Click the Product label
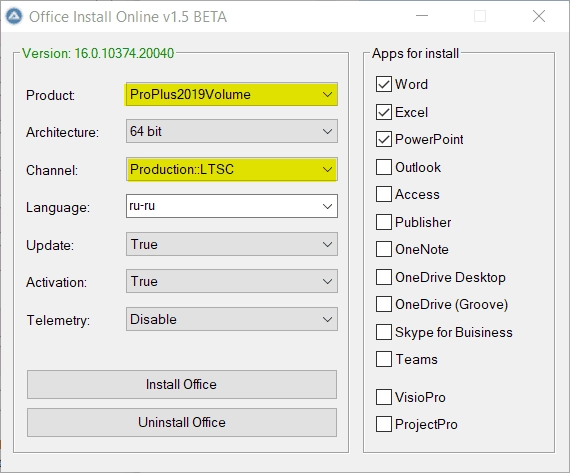This screenshot has width=570, height=473. coord(51,95)
